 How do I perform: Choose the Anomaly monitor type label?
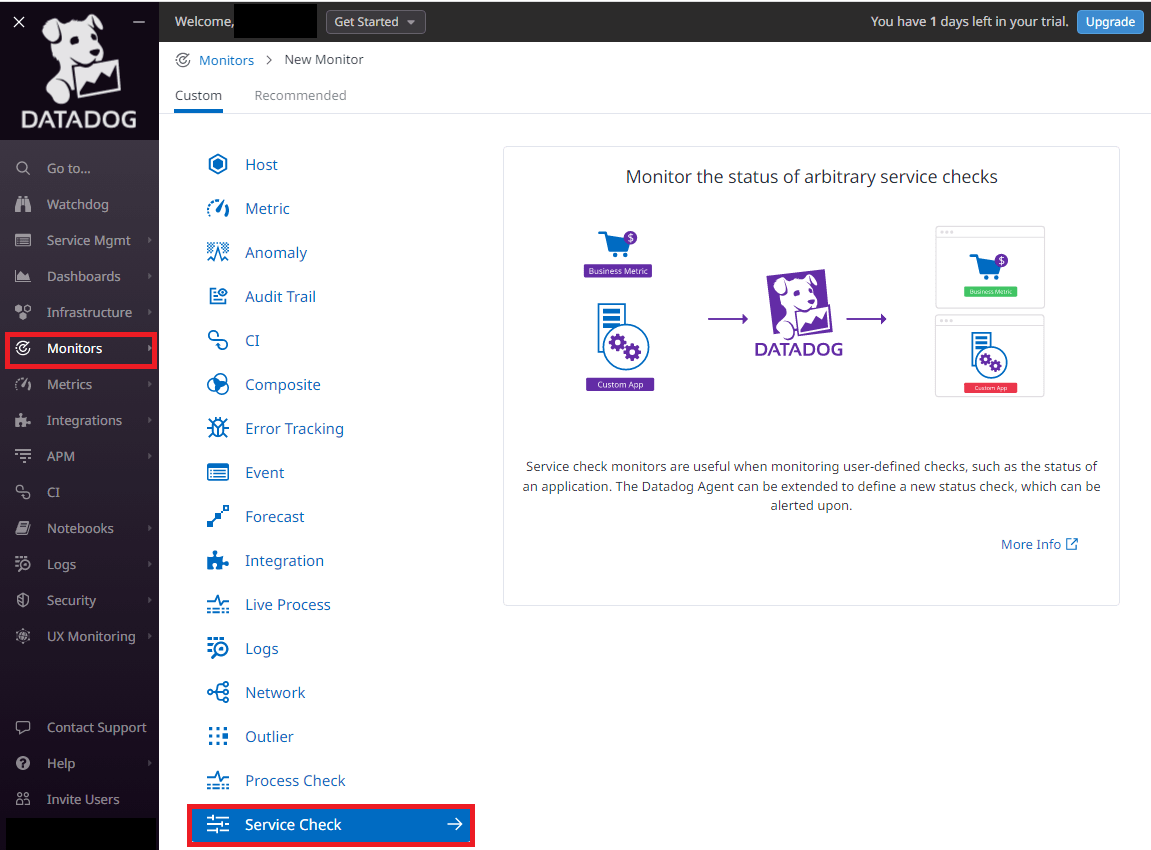tap(276, 253)
